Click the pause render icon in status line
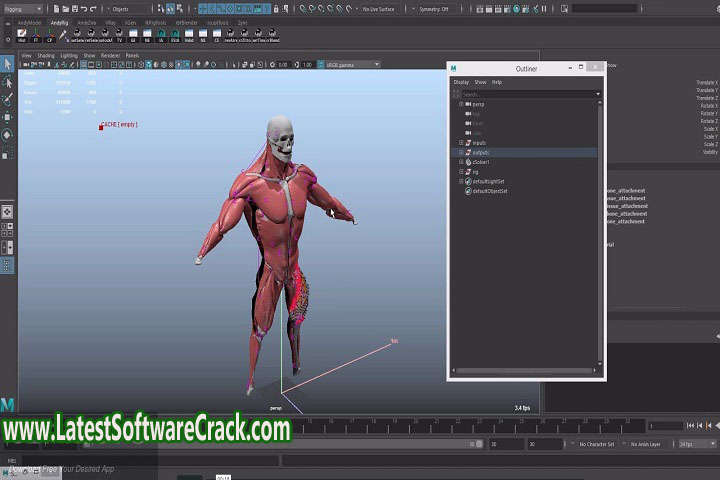This screenshot has width=720, height=480. [x=544, y=9]
